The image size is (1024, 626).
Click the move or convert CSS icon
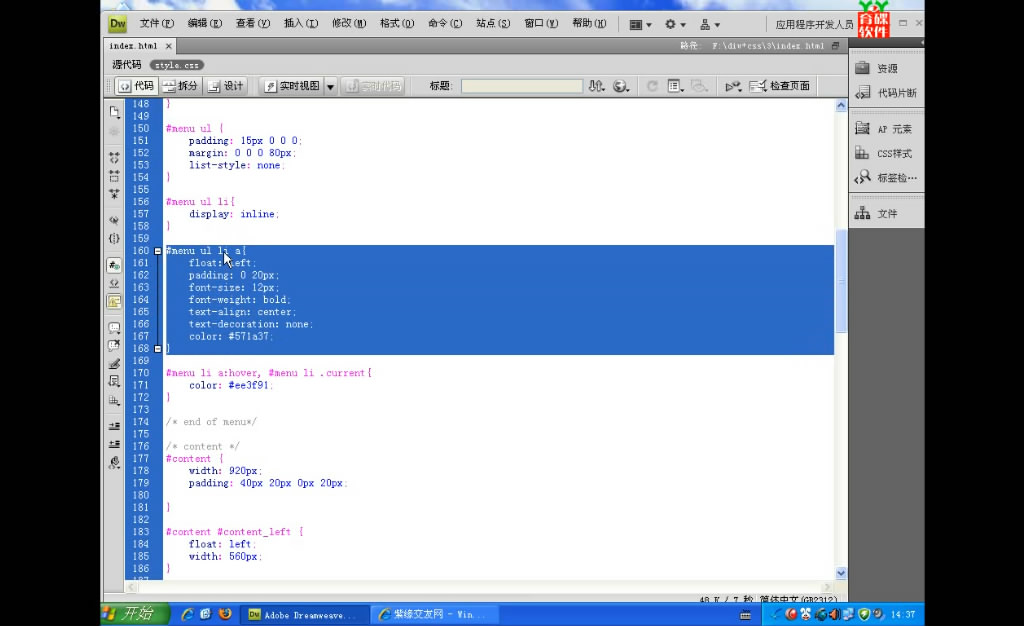click(x=114, y=400)
